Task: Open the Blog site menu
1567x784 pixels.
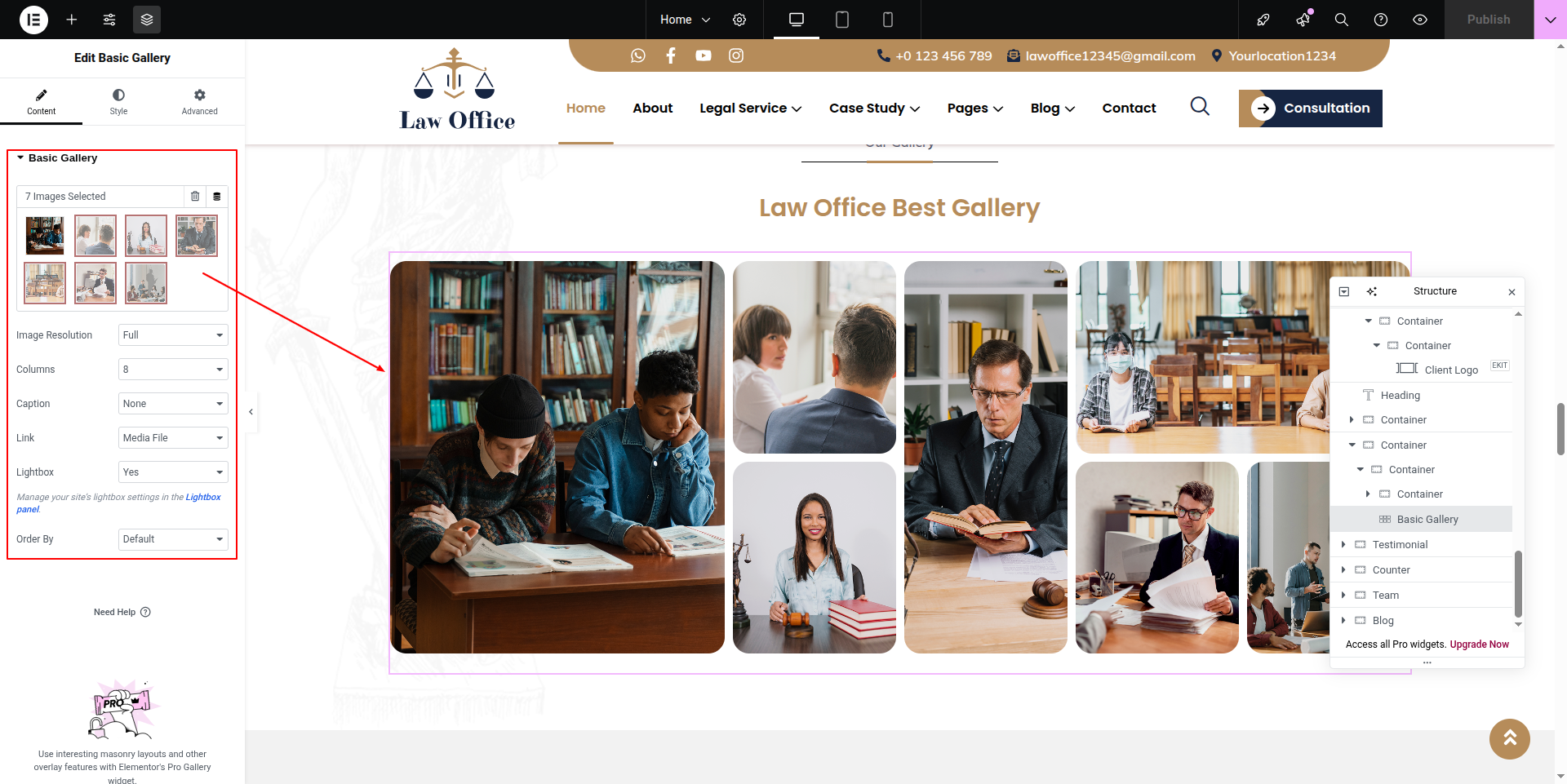Action: 1053,108
